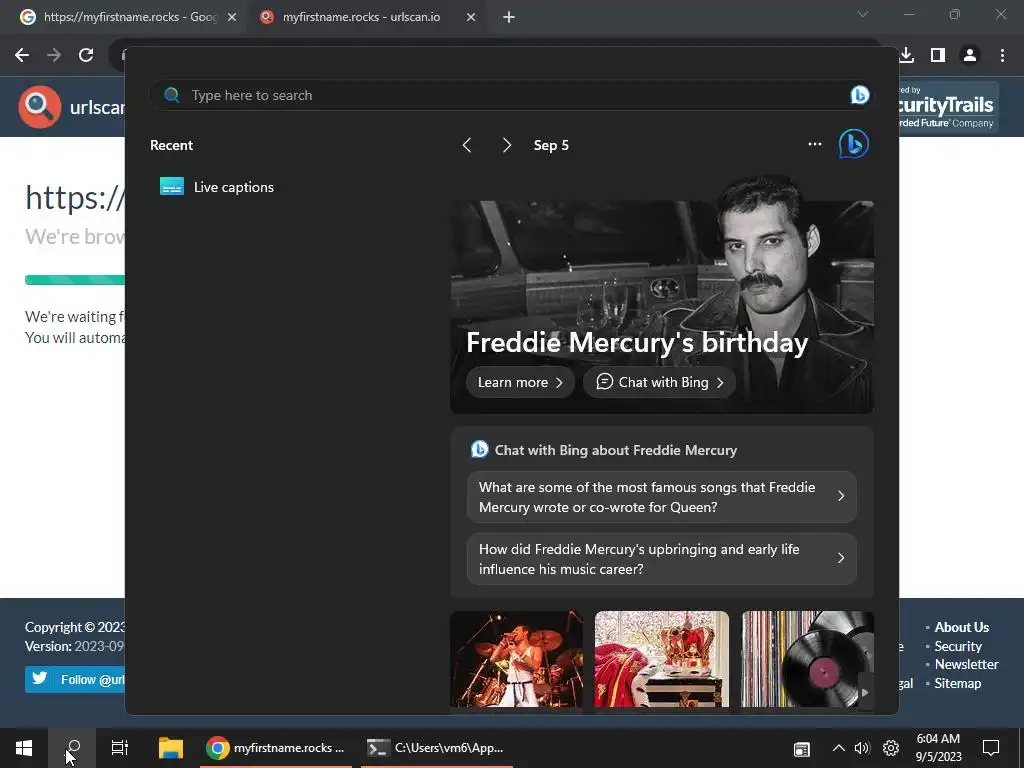
Task: Ask how upbringing influenced his music career
Action: pyautogui.click(x=662, y=559)
